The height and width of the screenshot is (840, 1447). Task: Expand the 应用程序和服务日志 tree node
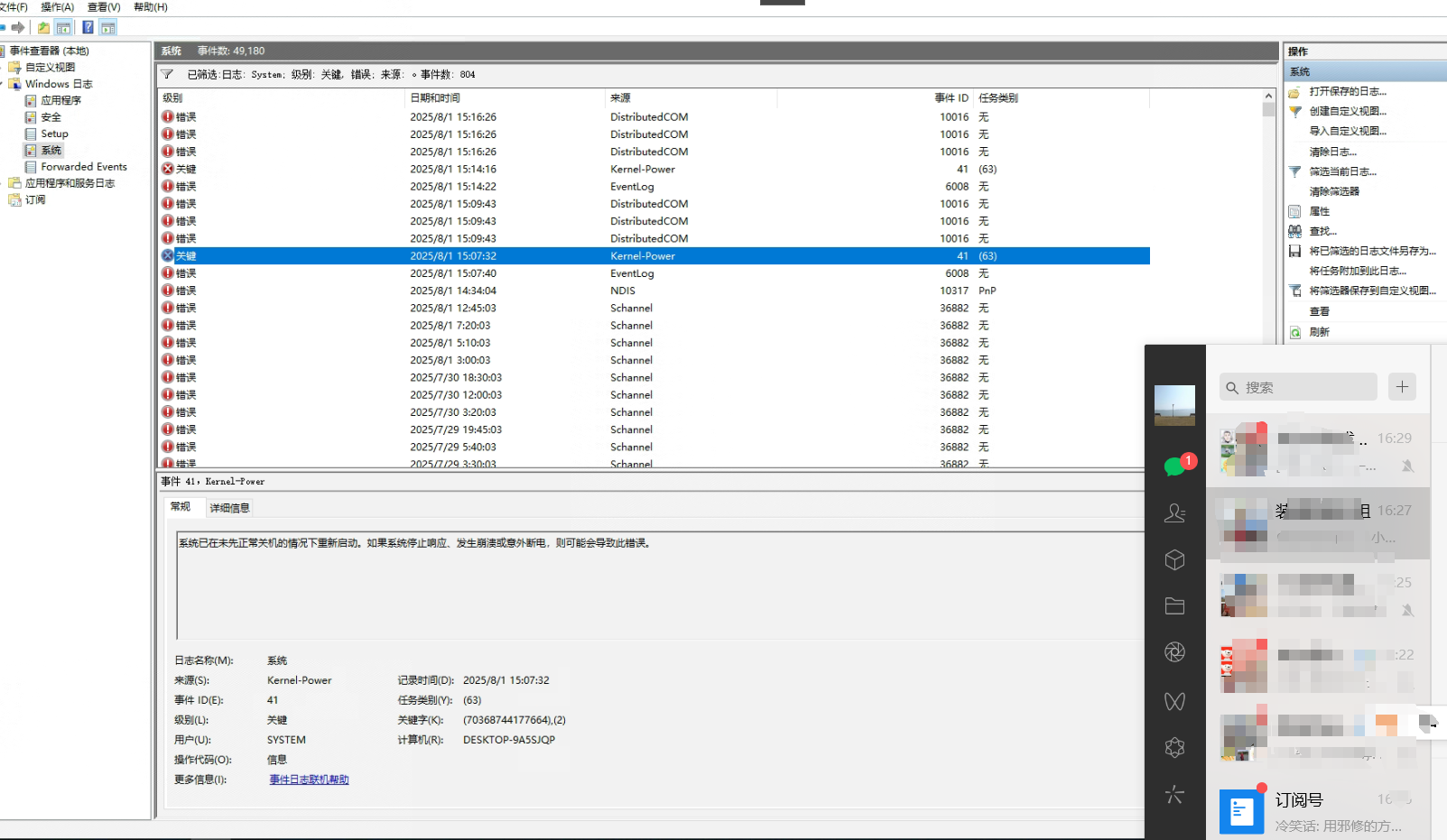click(3, 183)
